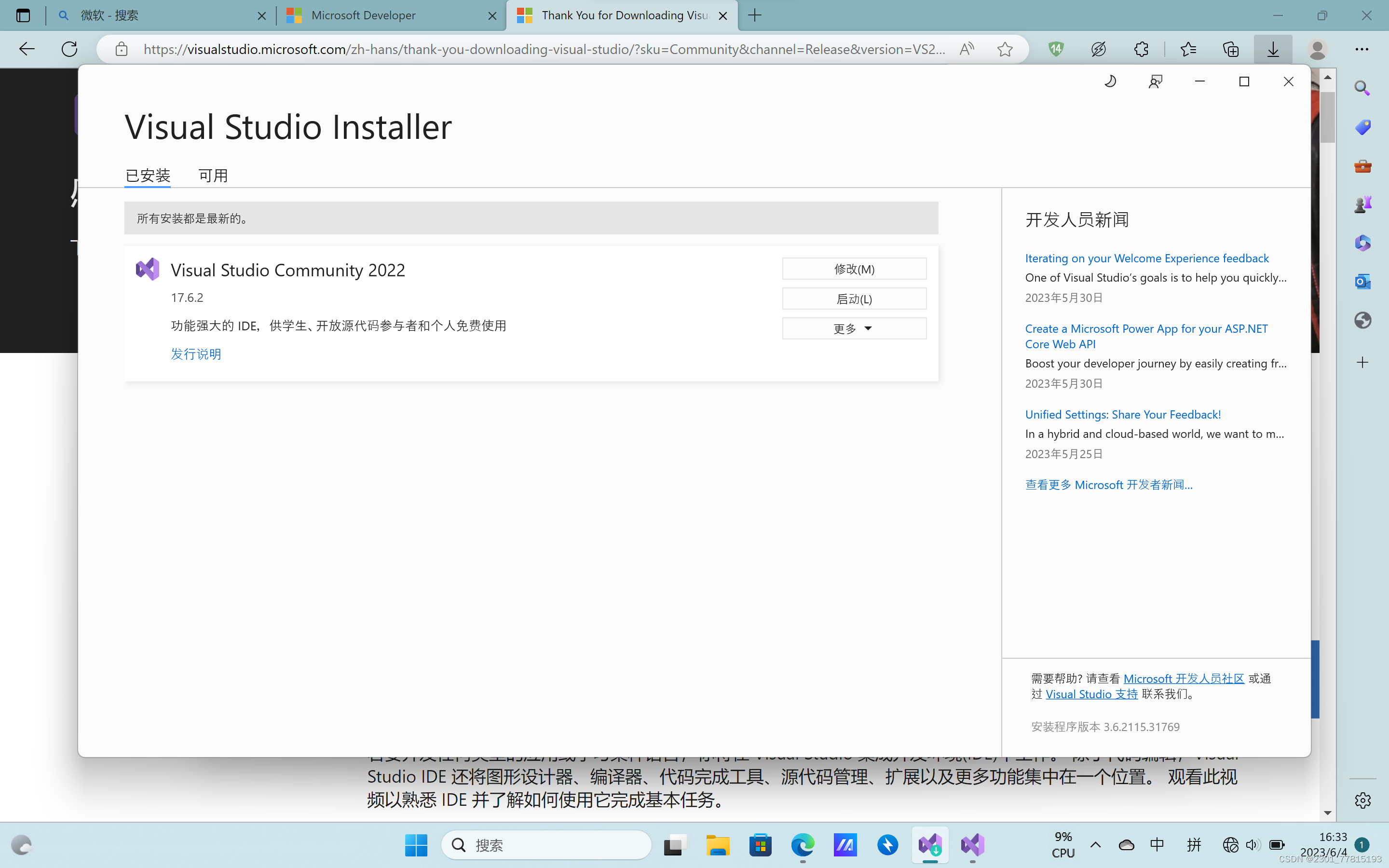Image resolution: width=1389 pixels, height=868 pixels.
Task: Click the Windows taskbar search field
Action: pos(545,844)
